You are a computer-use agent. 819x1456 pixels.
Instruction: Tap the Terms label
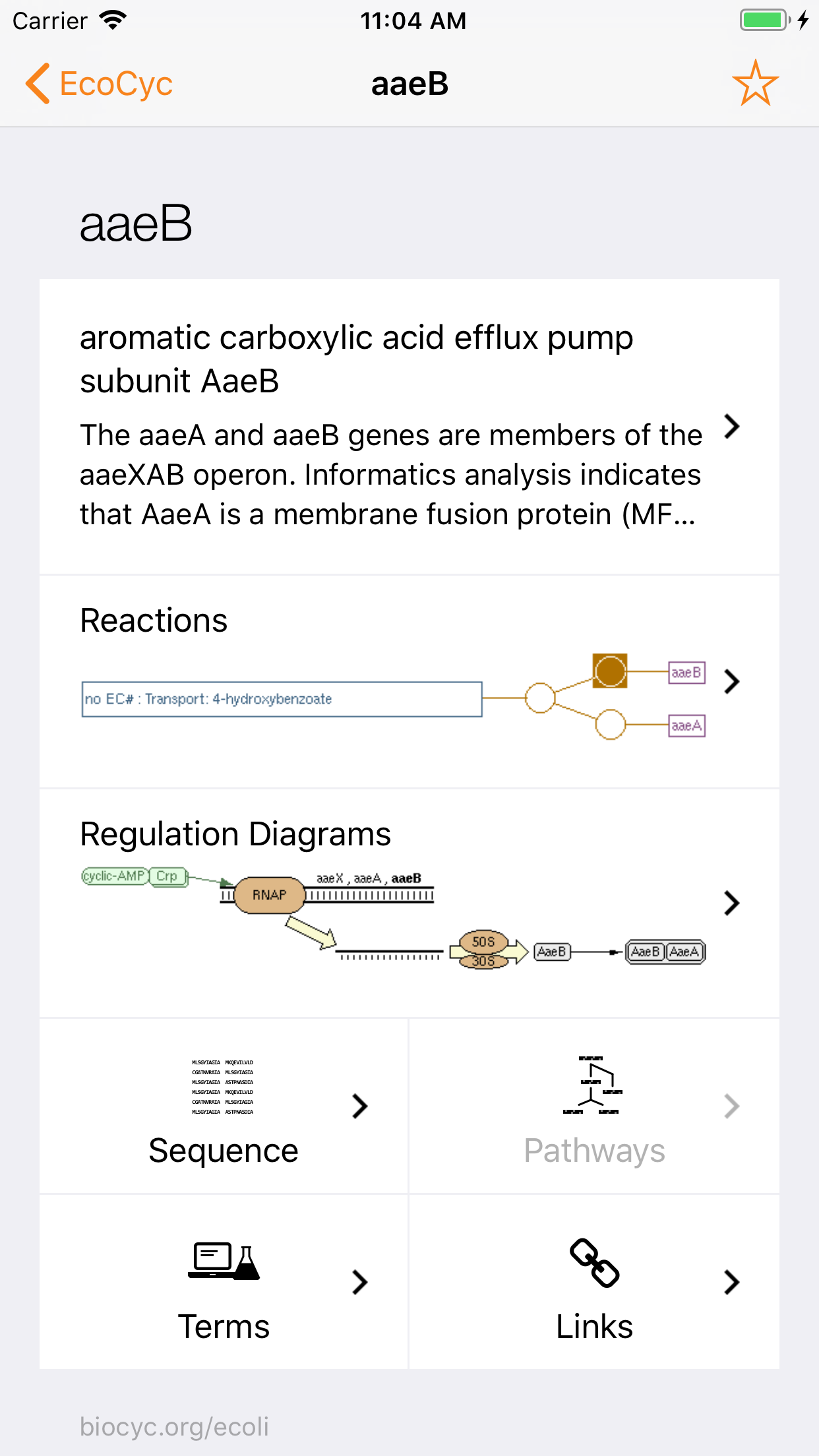(x=224, y=1326)
